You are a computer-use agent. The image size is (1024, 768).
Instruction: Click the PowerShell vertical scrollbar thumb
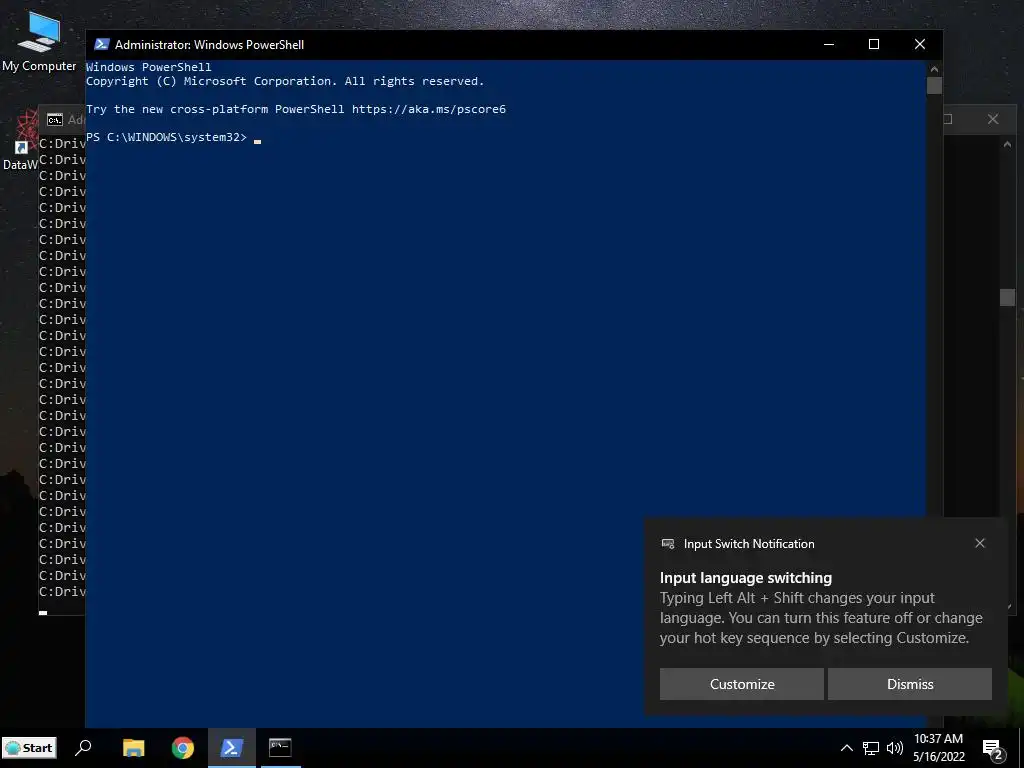point(935,86)
